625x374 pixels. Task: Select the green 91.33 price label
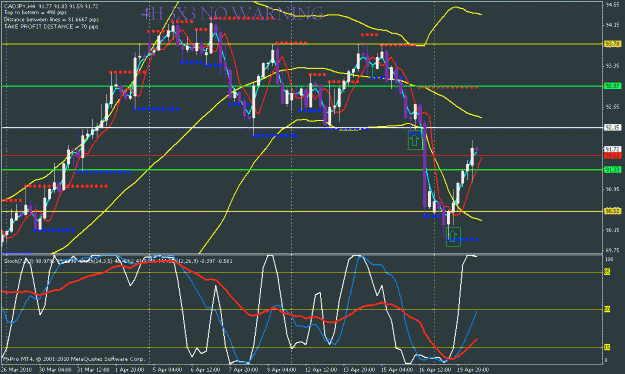pos(613,170)
